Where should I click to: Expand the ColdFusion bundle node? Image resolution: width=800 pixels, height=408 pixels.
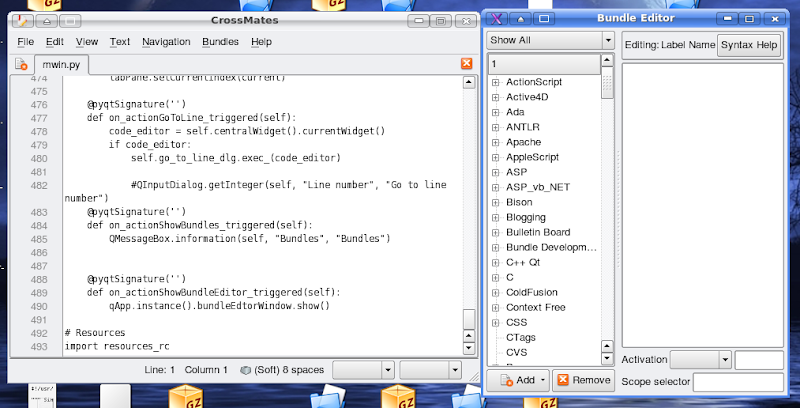[x=495, y=293]
